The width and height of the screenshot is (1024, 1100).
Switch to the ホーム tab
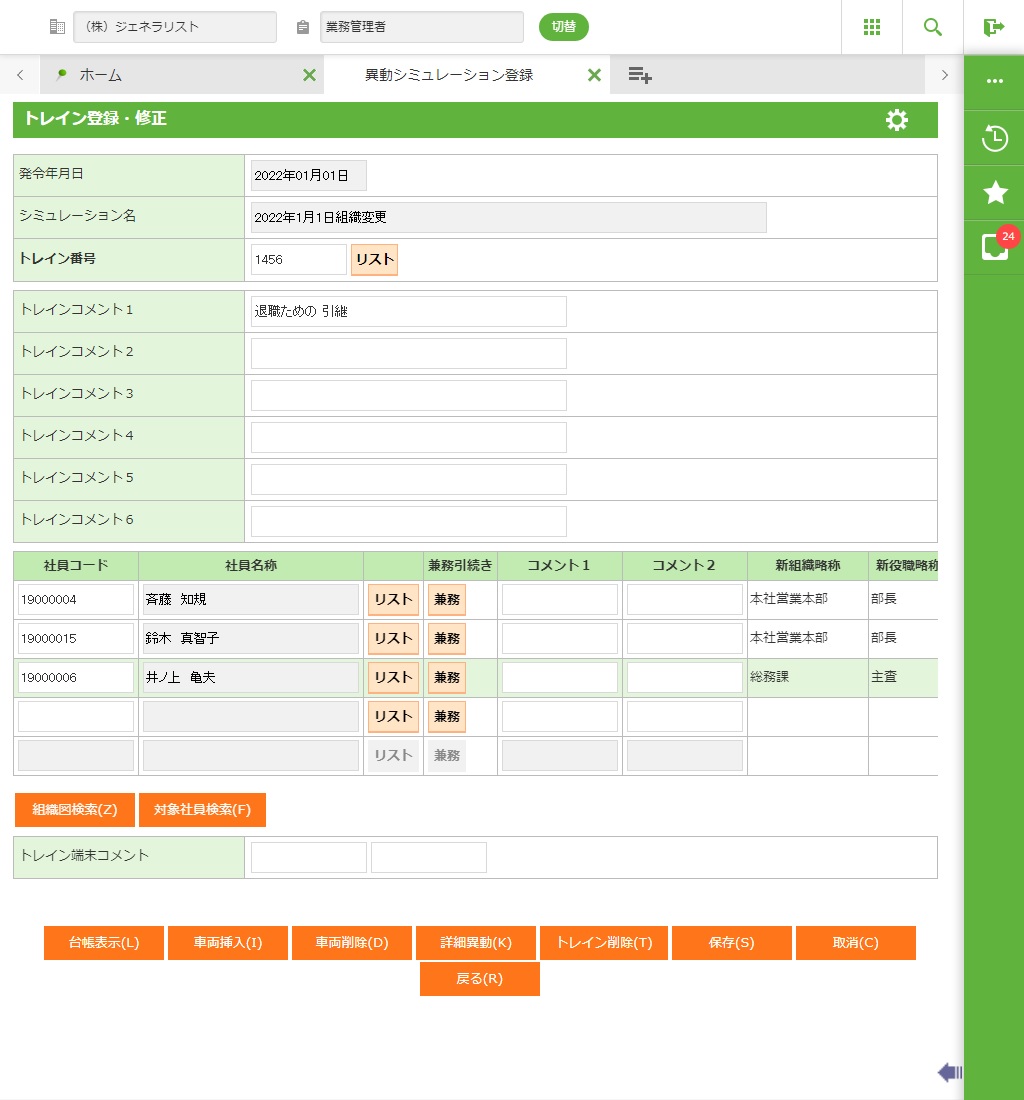pos(100,75)
